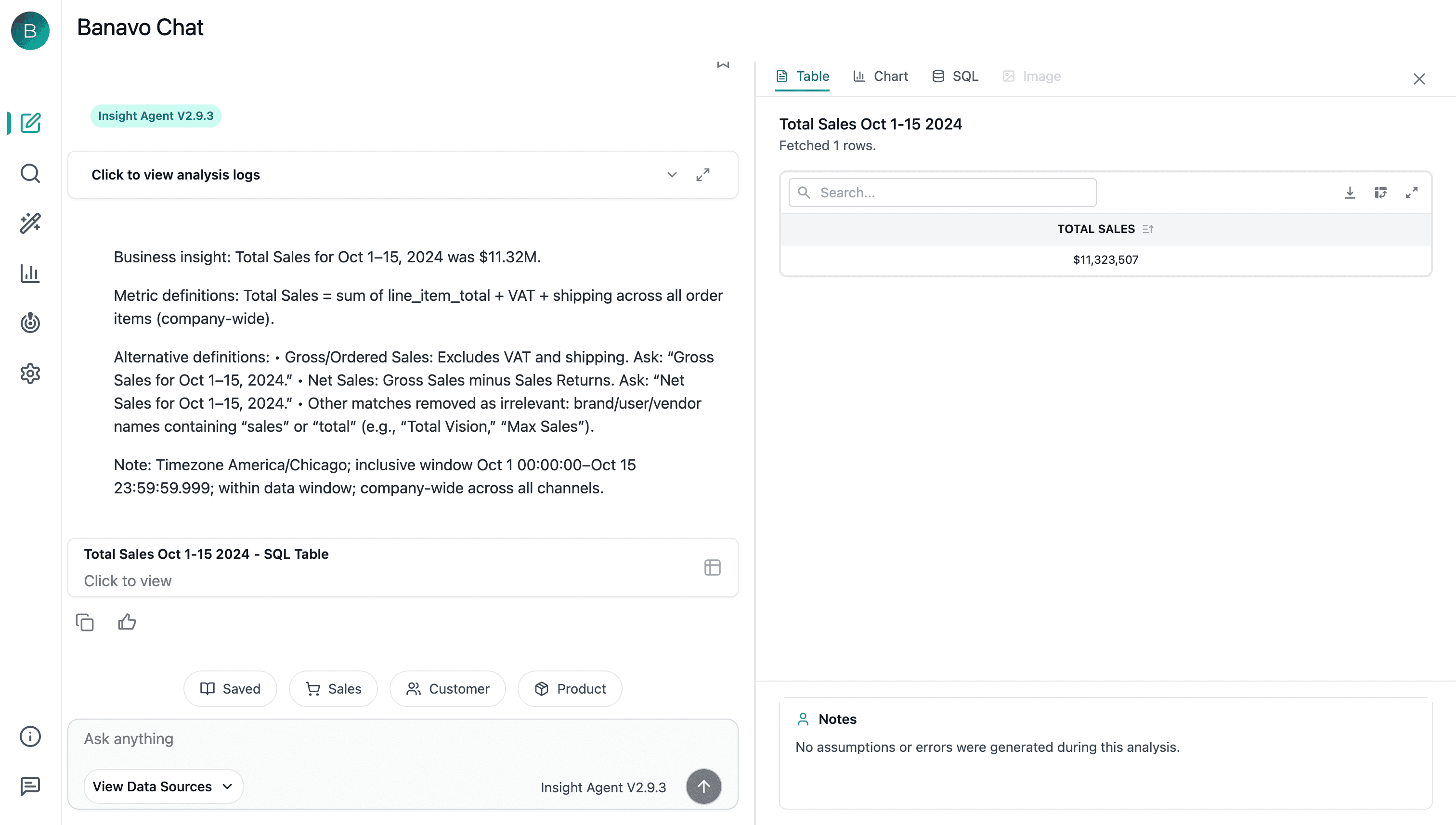Expand the analysis logs chevron
The width and height of the screenshot is (1456, 825).
click(672, 175)
